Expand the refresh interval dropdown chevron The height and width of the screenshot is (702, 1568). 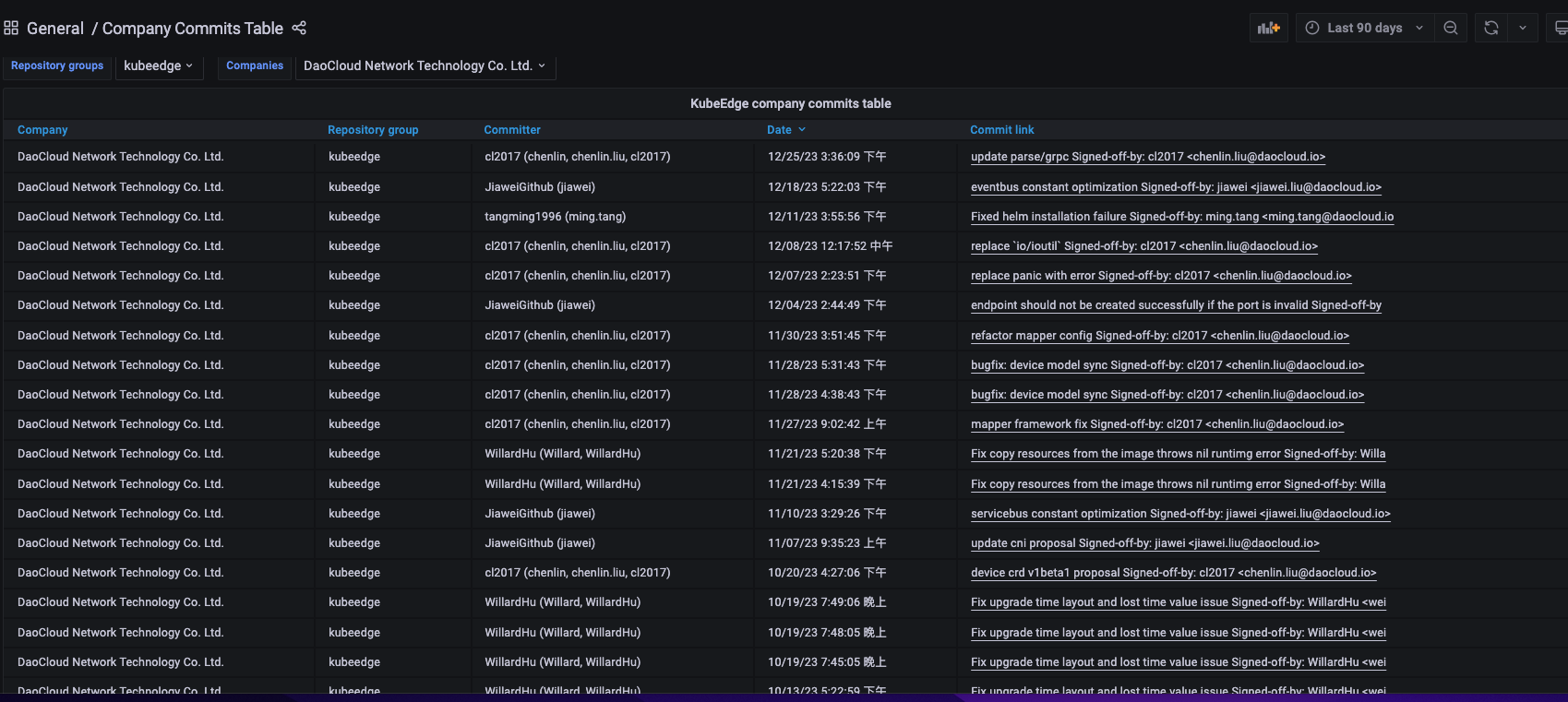(x=1523, y=29)
